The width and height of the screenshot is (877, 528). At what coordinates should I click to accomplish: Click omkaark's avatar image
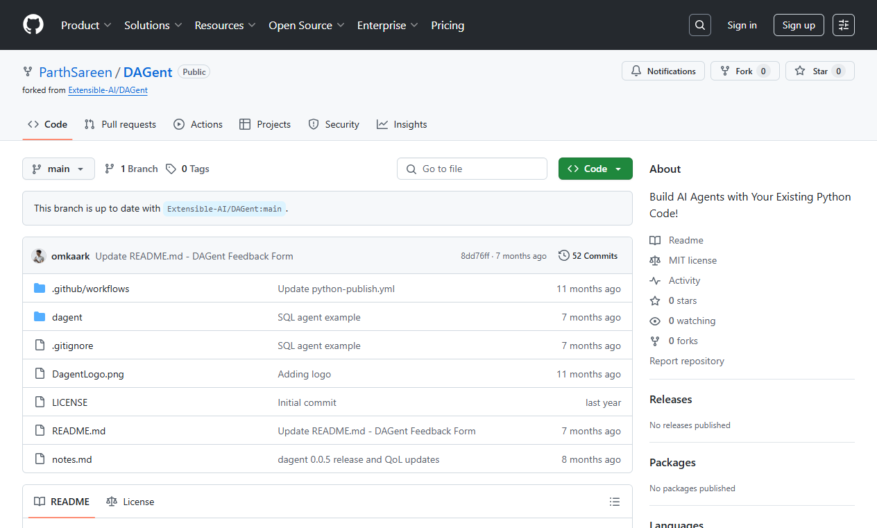pyautogui.click(x=39, y=256)
